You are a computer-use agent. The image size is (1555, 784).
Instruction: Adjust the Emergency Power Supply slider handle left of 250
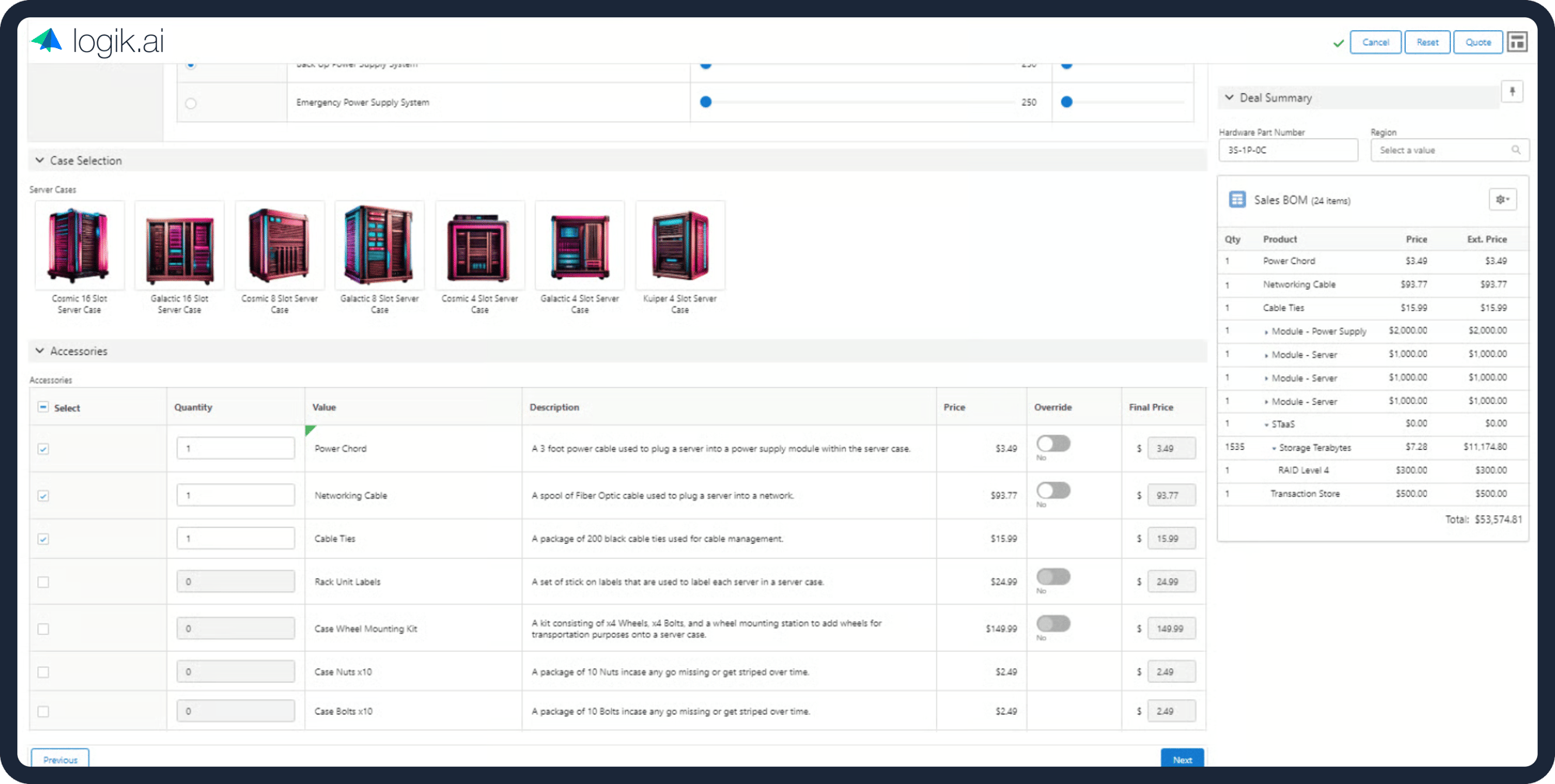point(706,102)
